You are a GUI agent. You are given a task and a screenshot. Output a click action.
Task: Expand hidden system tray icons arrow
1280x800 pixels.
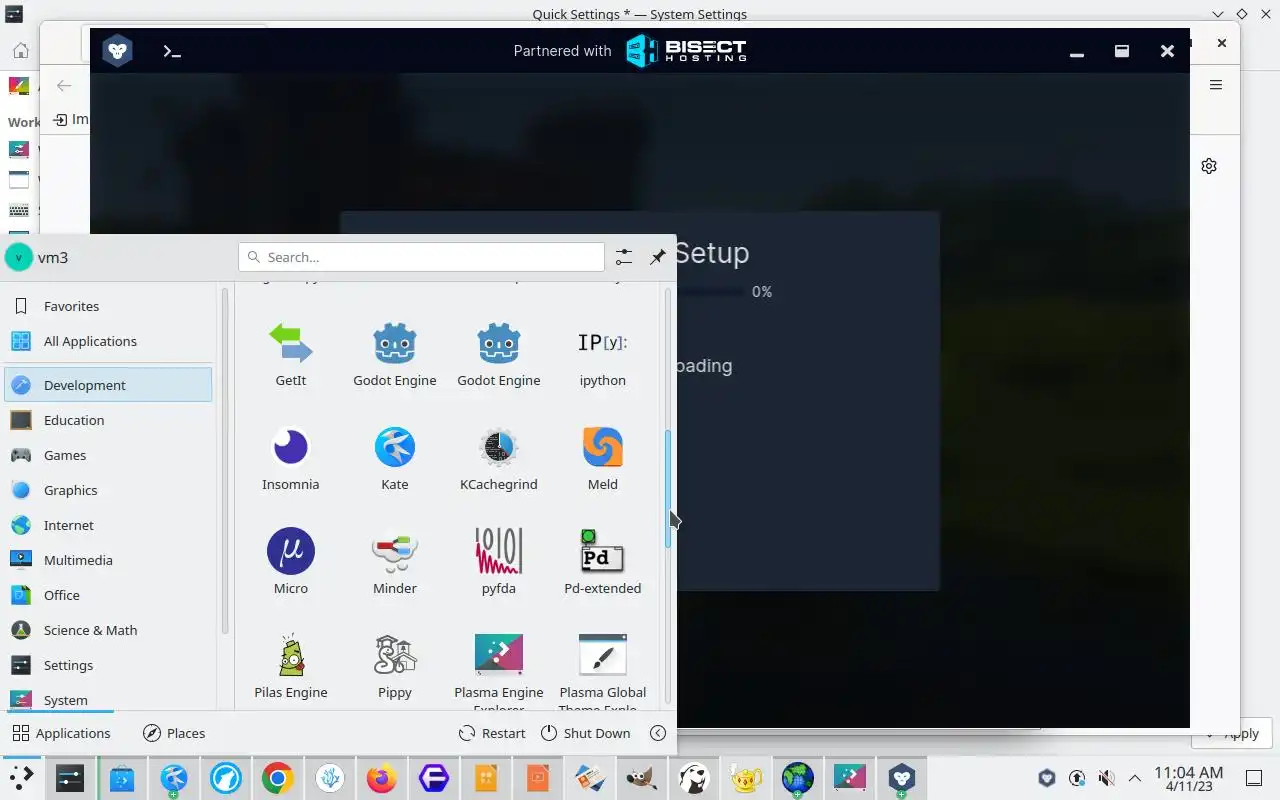[x=1135, y=778]
